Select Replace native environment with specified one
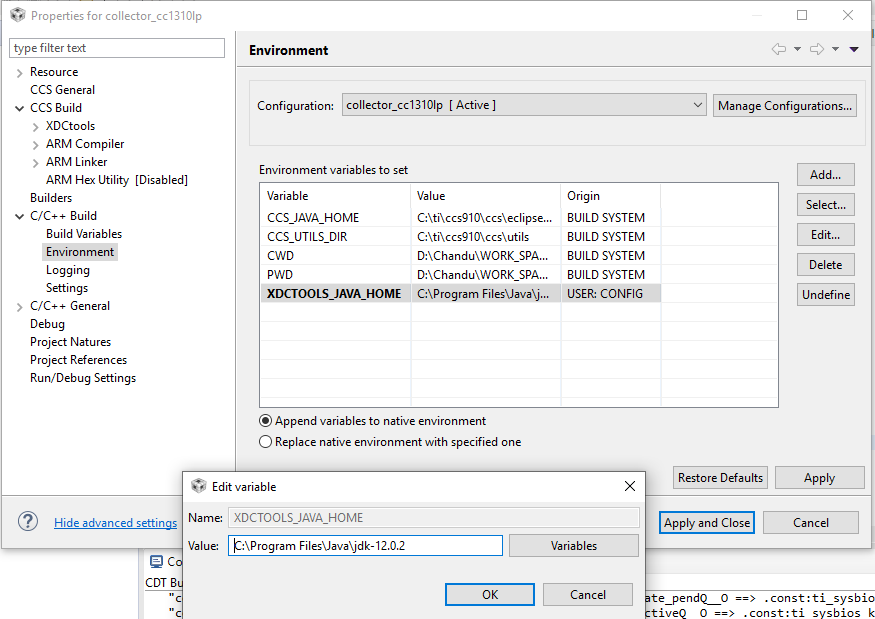Viewport: 875px width, 619px height. pos(266,442)
